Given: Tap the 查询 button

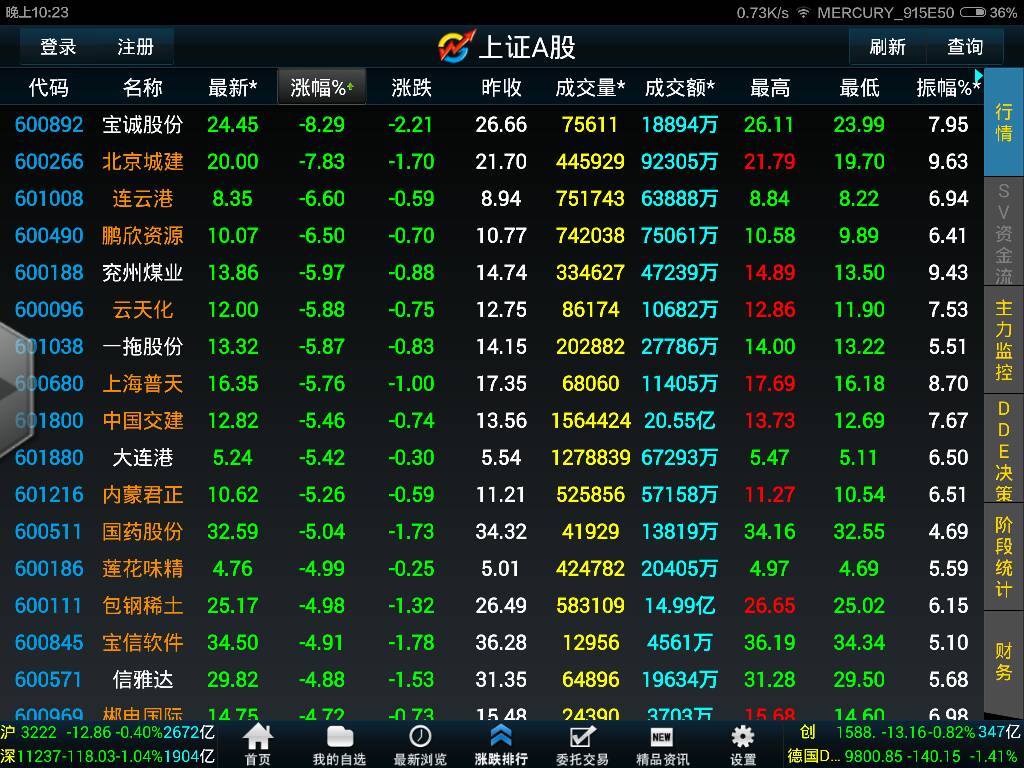Looking at the screenshot, I should point(965,47).
